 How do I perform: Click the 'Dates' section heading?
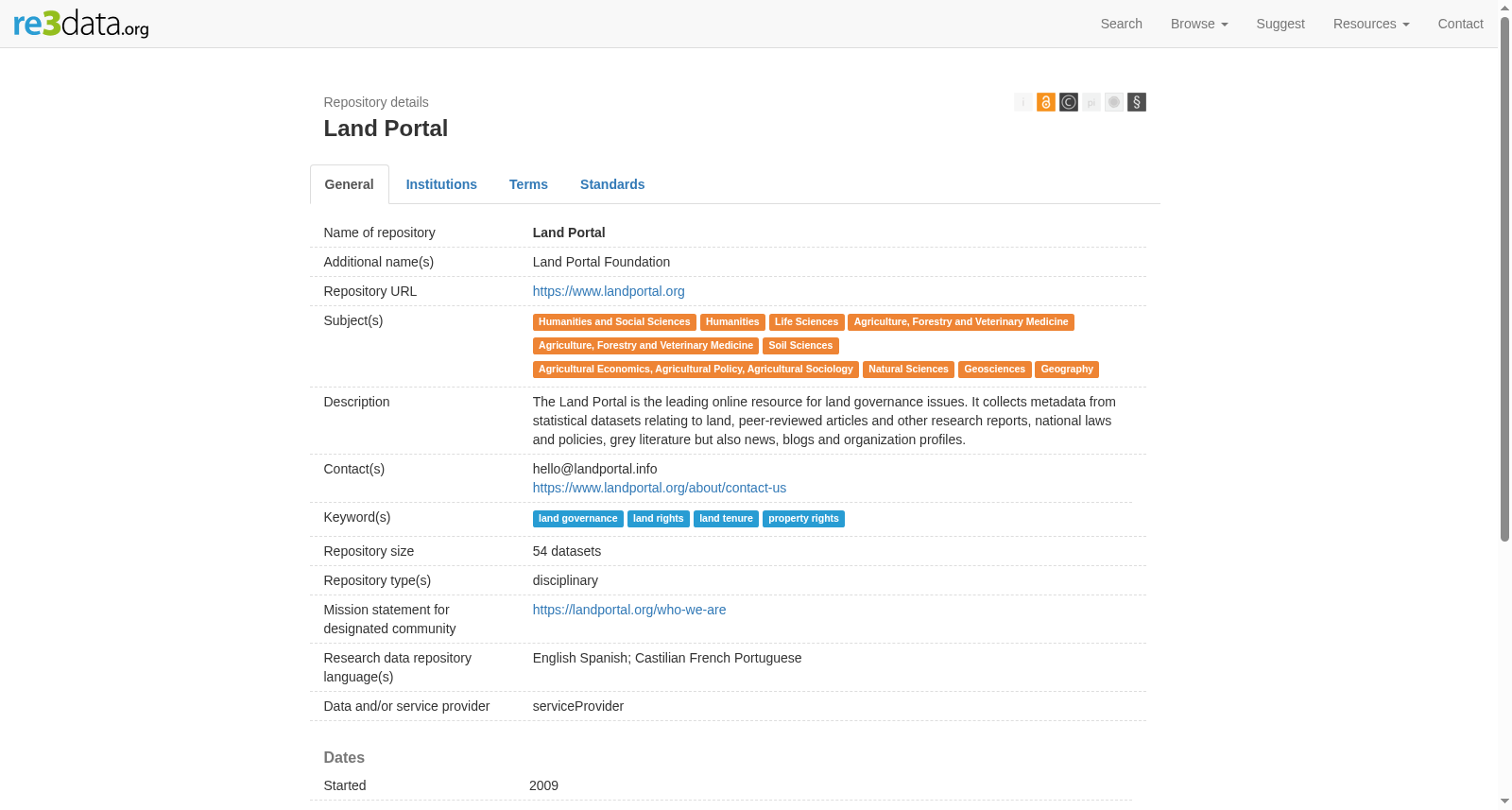pyautogui.click(x=344, y=757)
